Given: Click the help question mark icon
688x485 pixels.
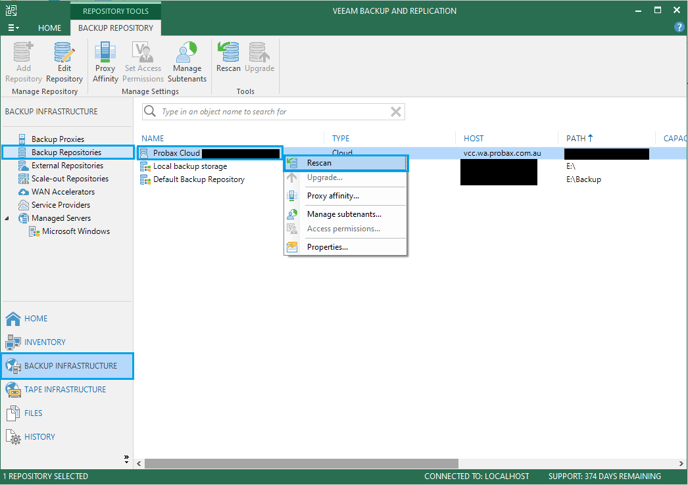Looking at the screenshot, I should click(678, 27).
